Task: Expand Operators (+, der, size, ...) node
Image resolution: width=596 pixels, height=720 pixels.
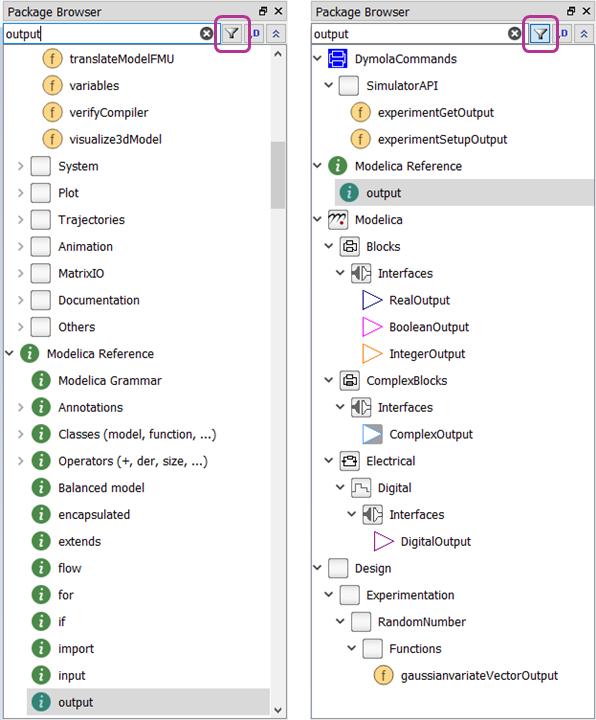Action: coord(20,461)
